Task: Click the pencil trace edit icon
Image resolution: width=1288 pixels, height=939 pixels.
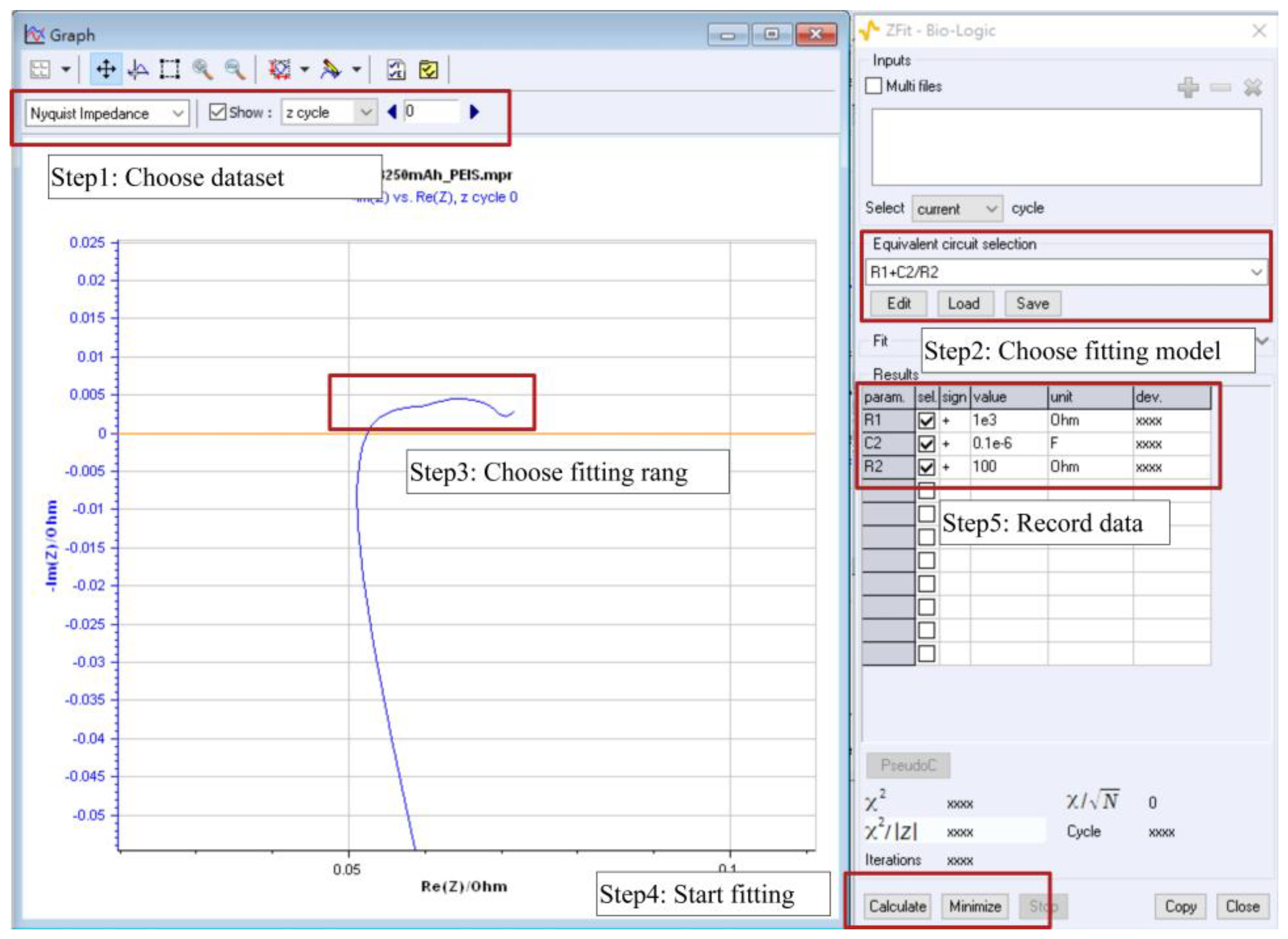Action: click(331, 69)
